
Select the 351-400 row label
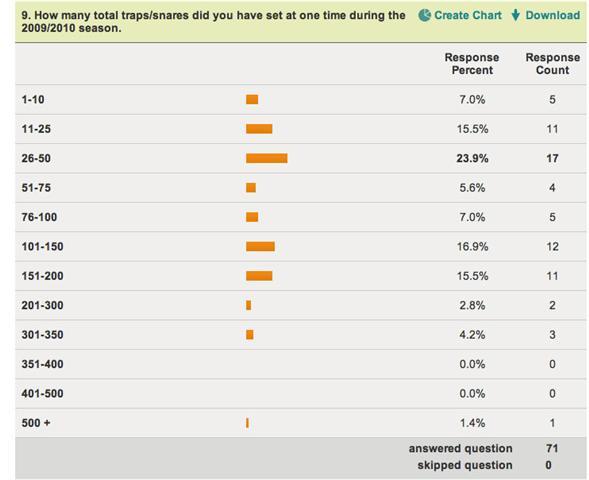42,364
